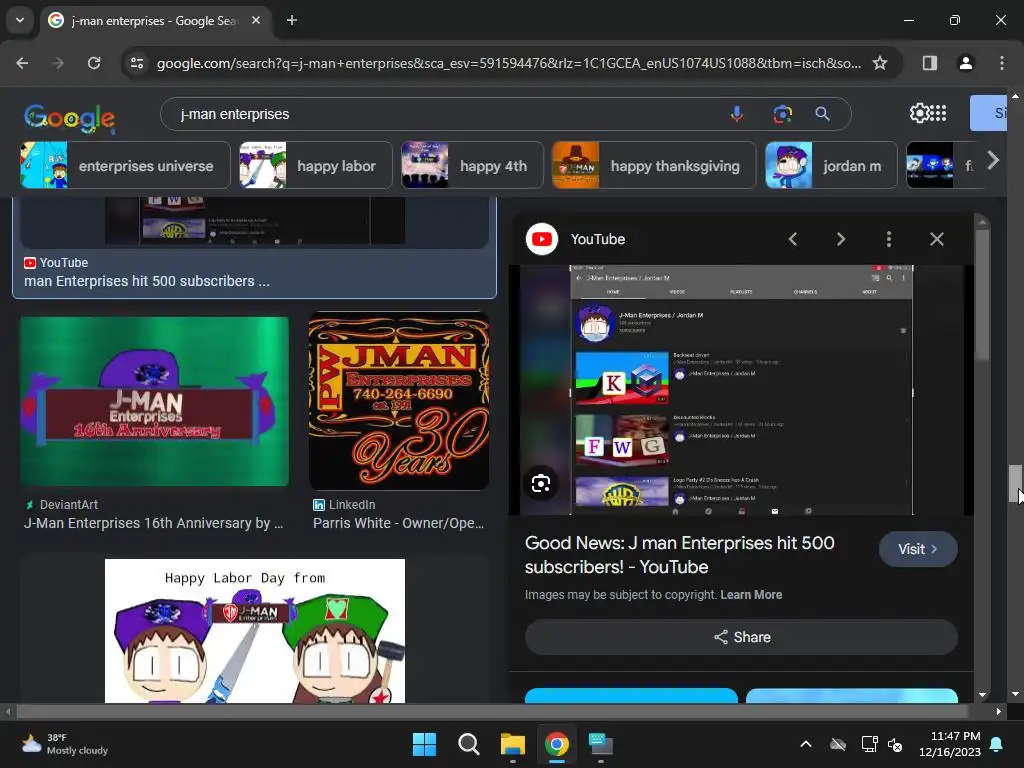The image size is (1024, 768).
Task: Open the J-Man 16th Anniversary thumbnail
Action: click(x=154, y=401)
